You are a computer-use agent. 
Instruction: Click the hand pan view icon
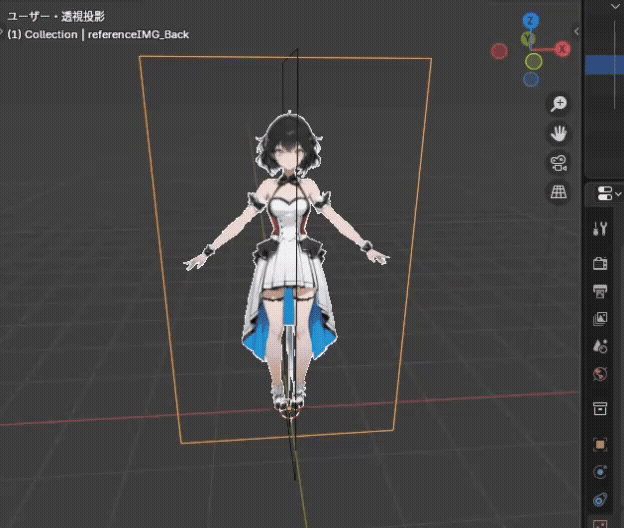click(x=559, y=133)
